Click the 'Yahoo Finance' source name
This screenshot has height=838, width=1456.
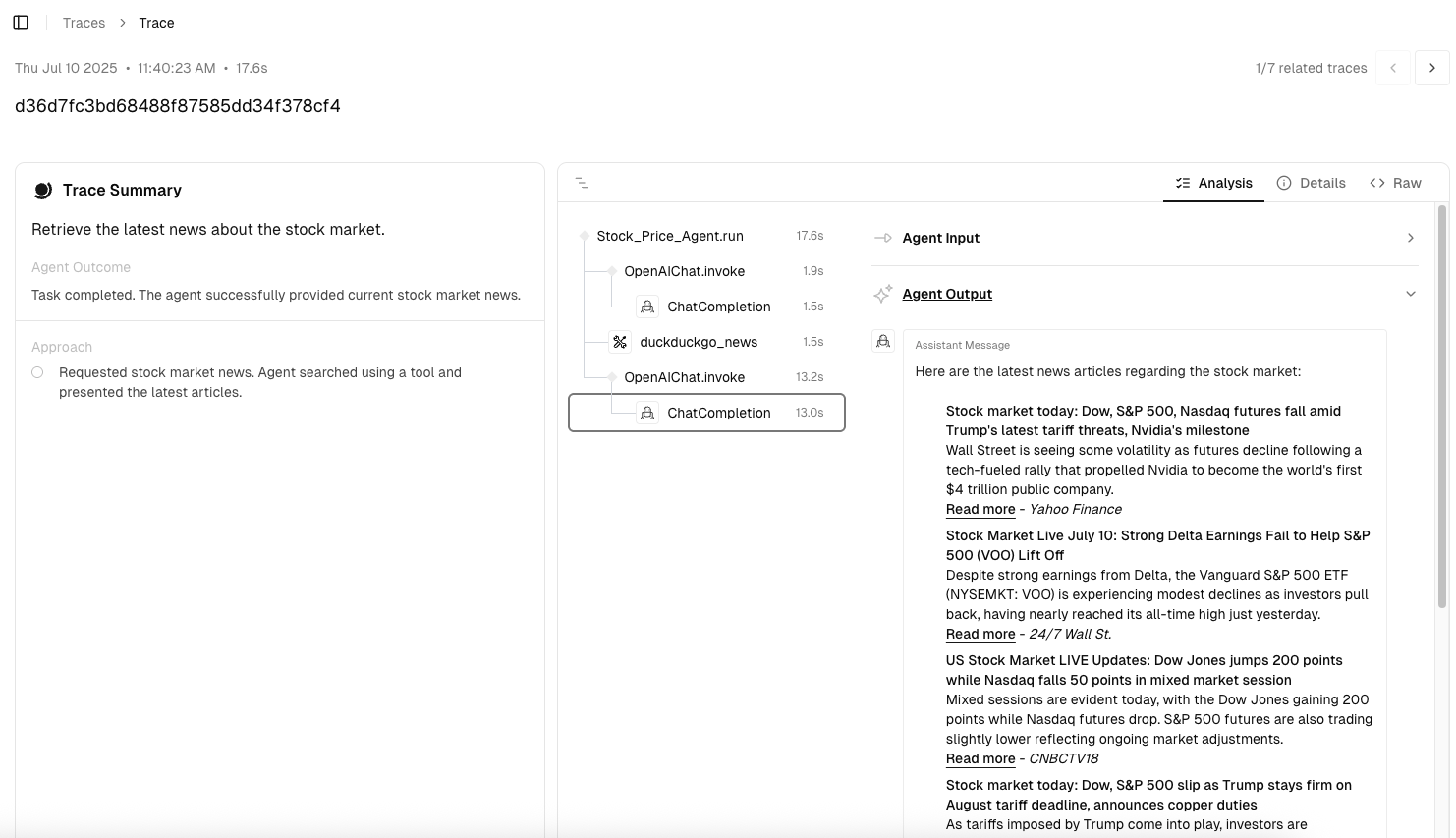tap(1076, 509)
